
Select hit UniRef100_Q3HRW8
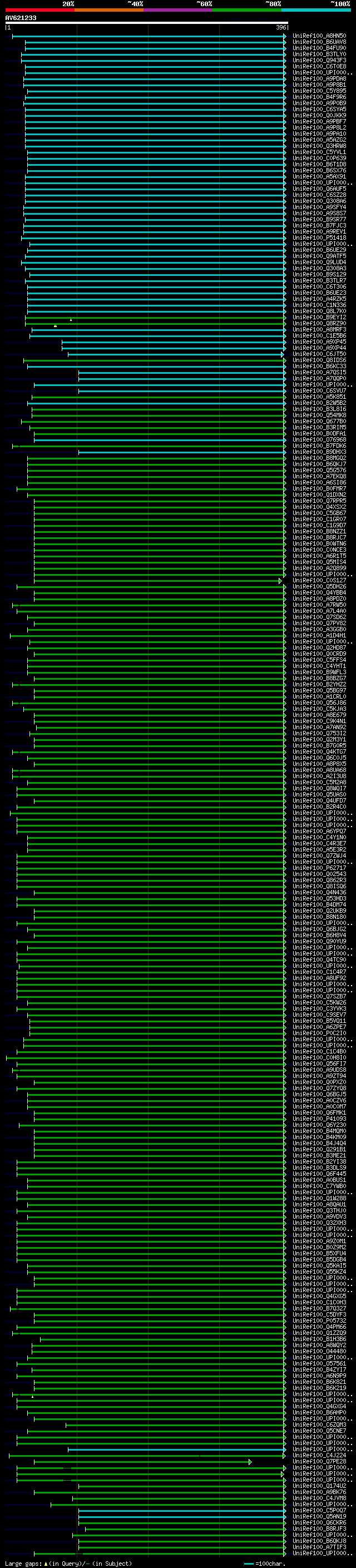[x=319, y=146]
